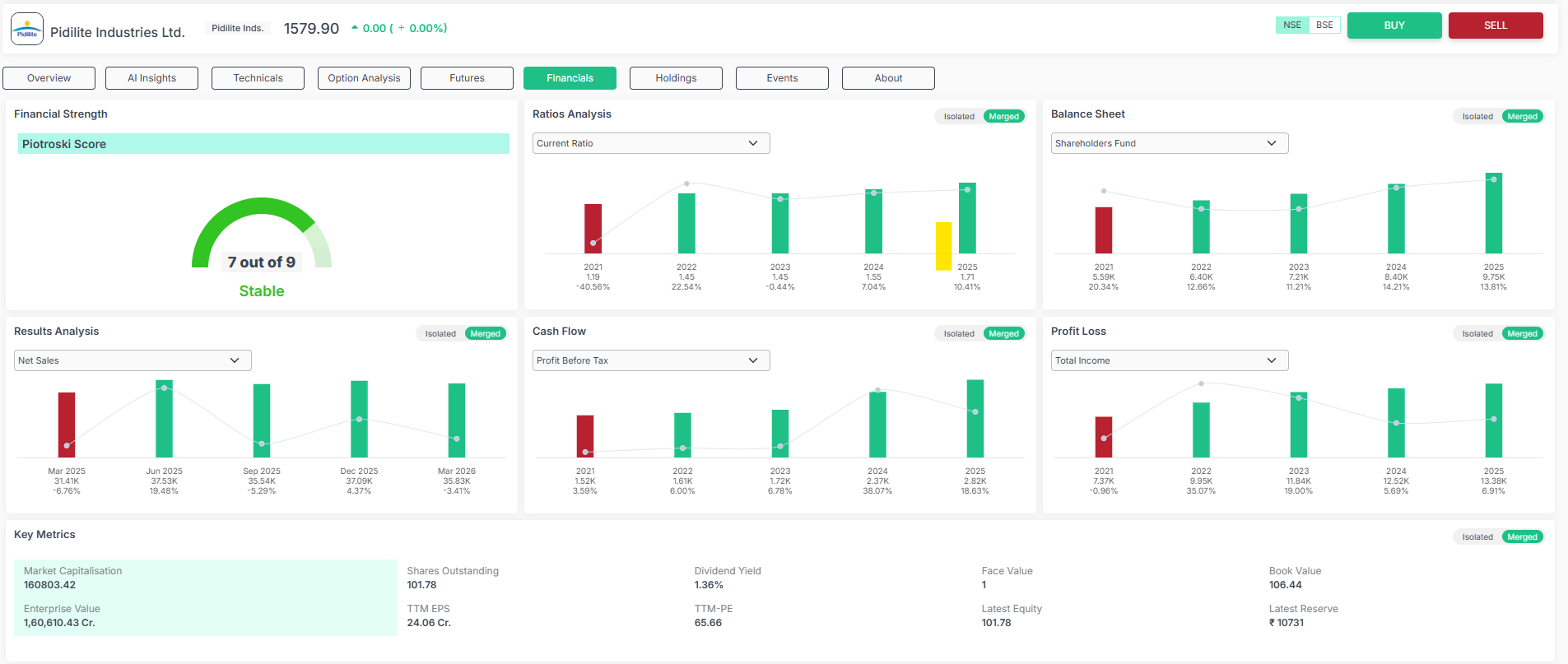Open the Net Sales dropdown

(133, 360)
